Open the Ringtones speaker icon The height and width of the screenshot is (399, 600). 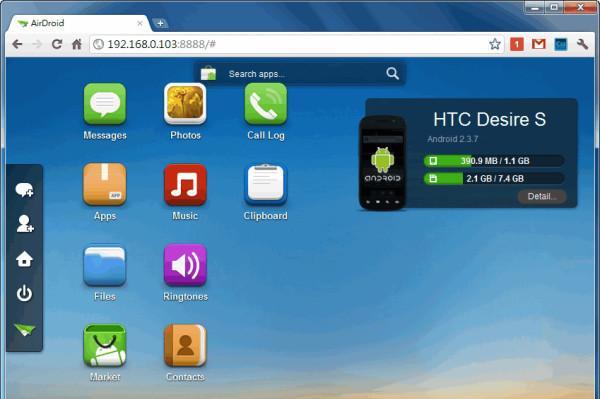(185, 265)
